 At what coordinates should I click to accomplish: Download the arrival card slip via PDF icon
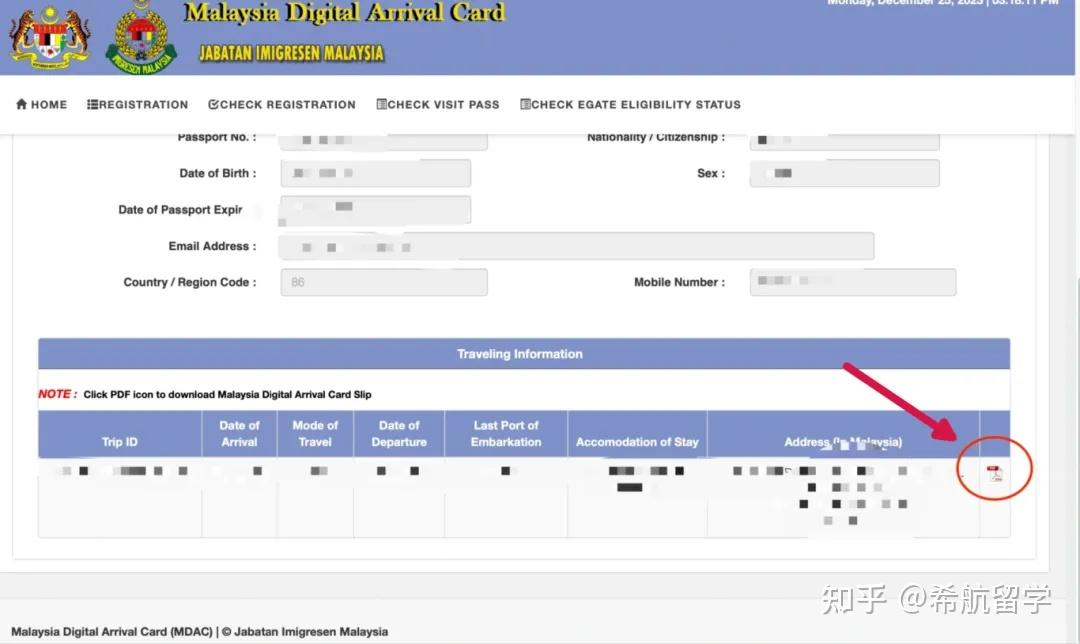995,473
